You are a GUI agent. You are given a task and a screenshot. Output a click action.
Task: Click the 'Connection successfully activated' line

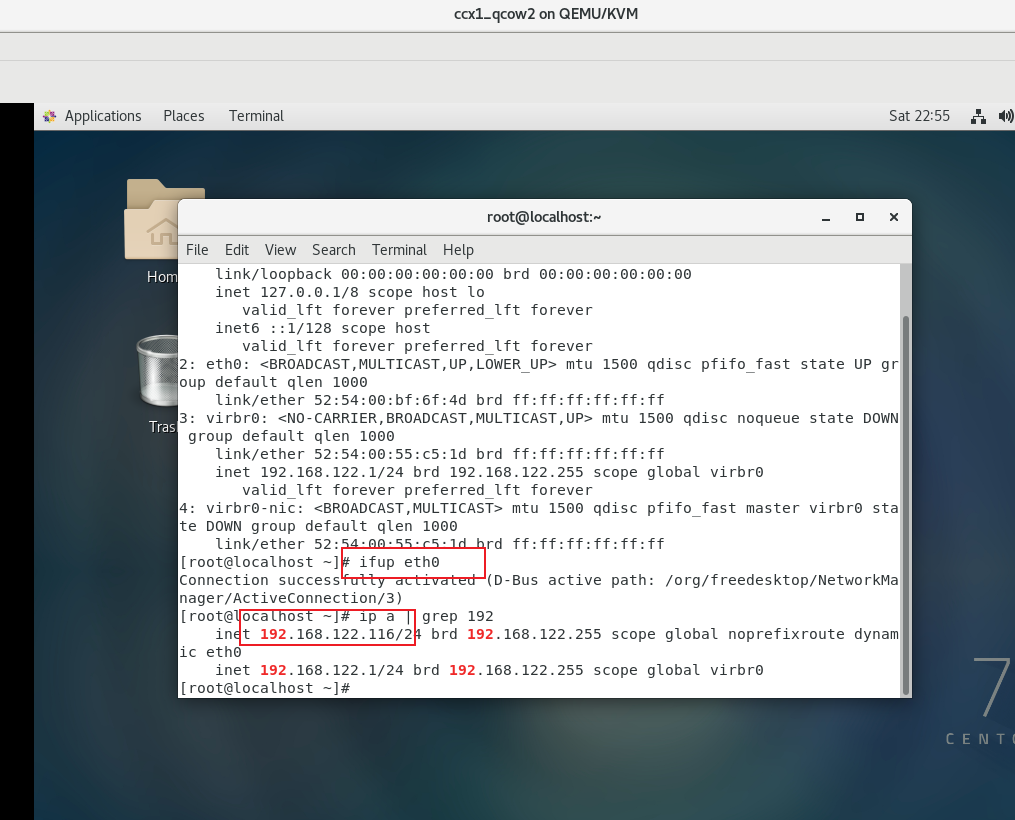[539, 580]
